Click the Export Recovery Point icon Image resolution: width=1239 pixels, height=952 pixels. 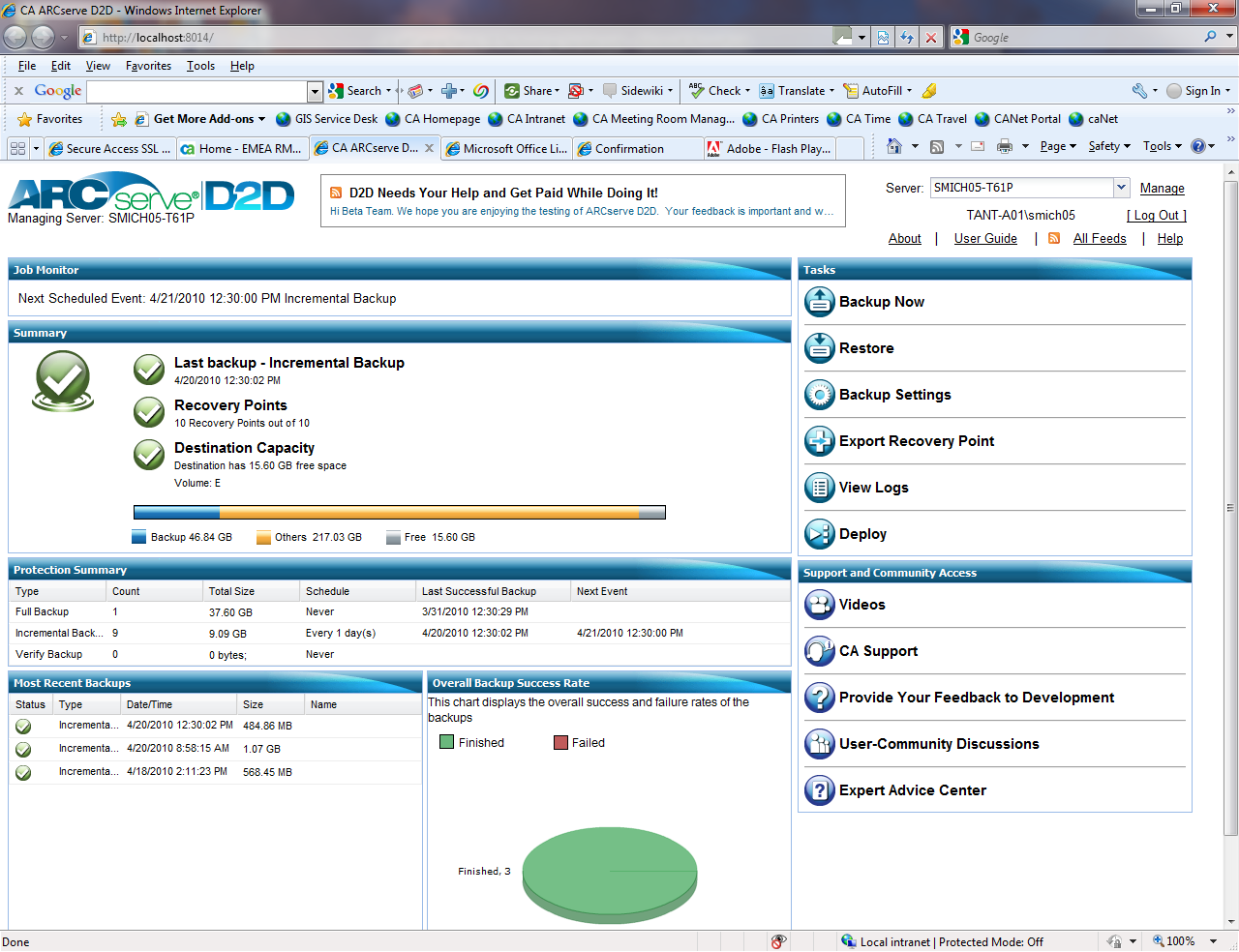pos(820,441)
